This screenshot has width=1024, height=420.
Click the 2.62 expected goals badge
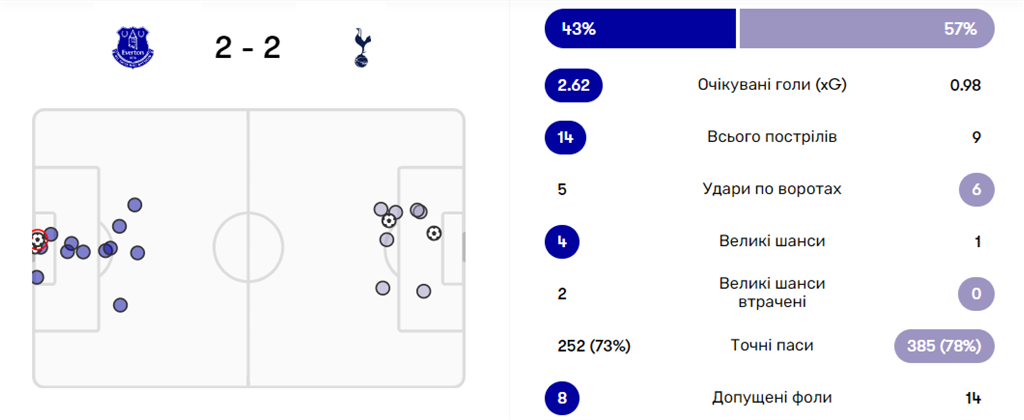573,85
